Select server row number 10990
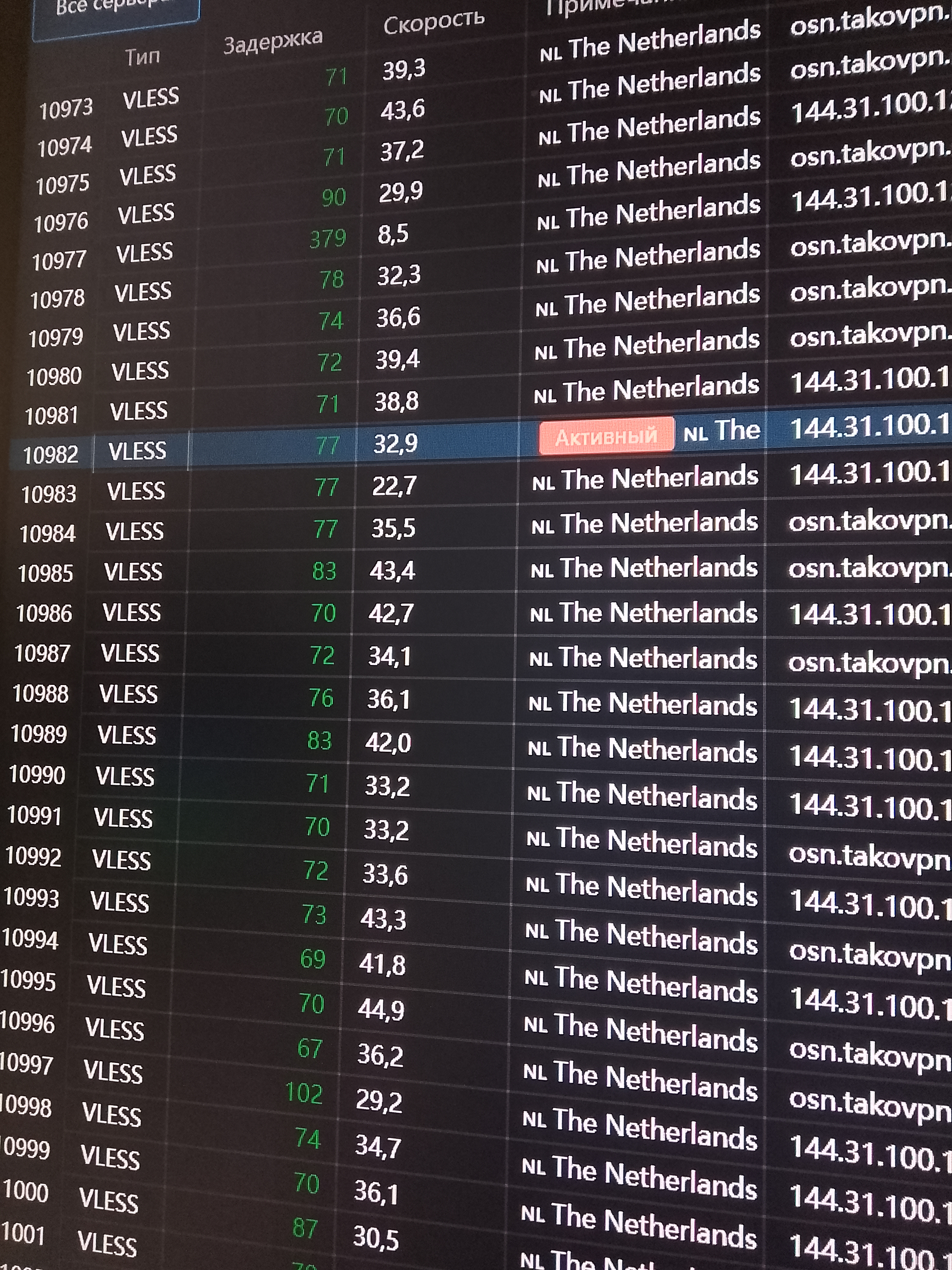Screen dimensions: 952x1270 point(37,775)
